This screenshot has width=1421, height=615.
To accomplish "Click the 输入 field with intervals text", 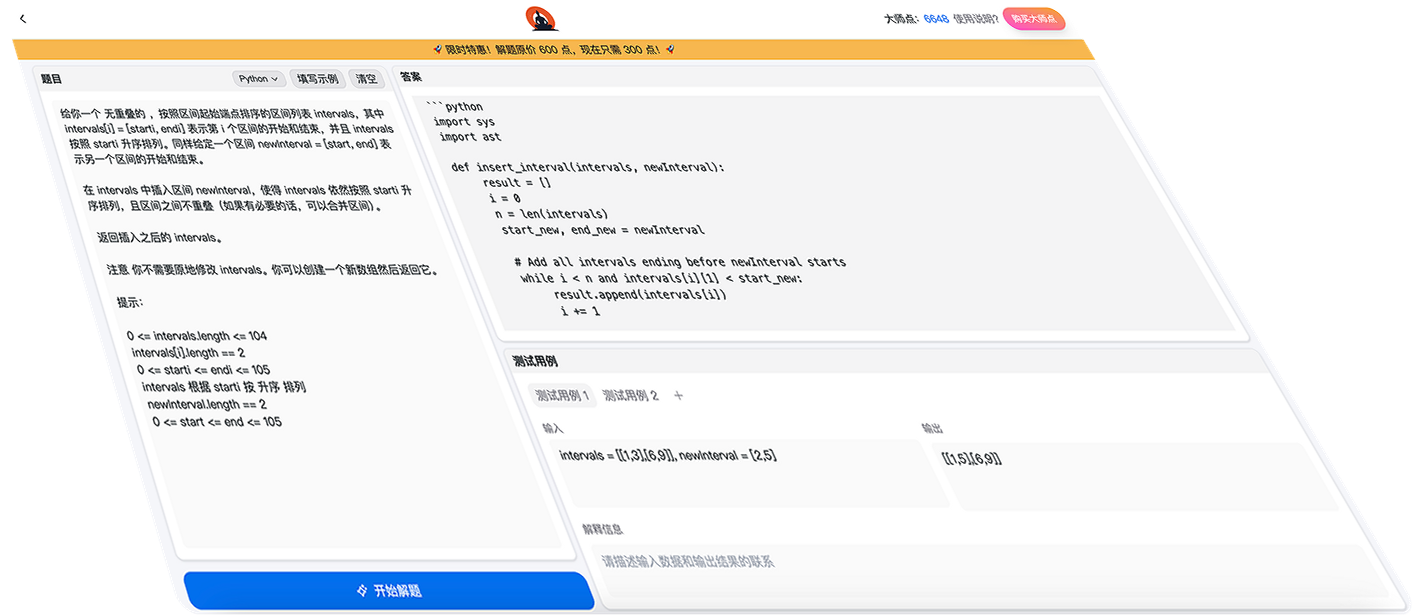I will click(x=750, y=473).
